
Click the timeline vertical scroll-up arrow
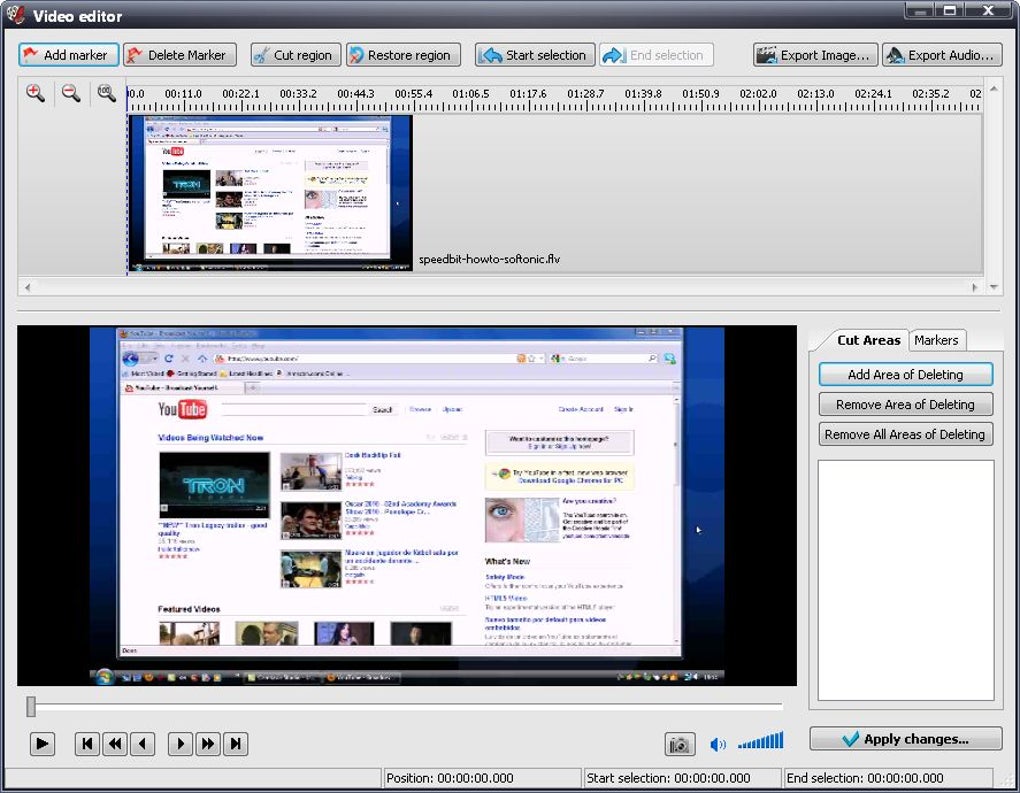click(993, 88)
